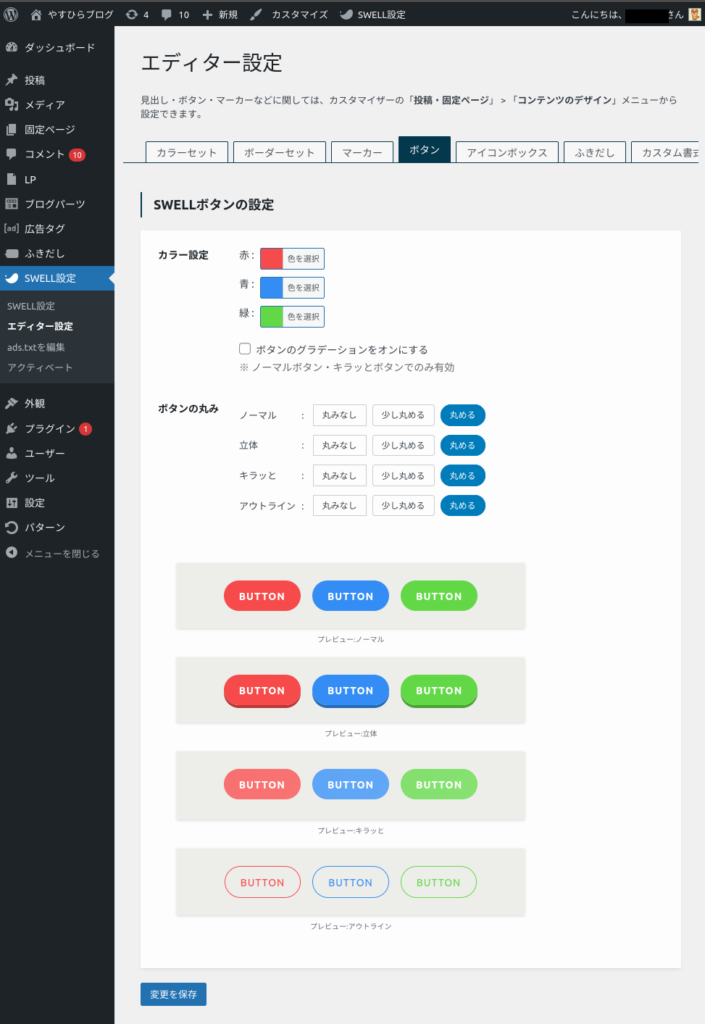Click the 広告タグ ad icon
Screen dimensions: 705x1024
tap(12, 229)
